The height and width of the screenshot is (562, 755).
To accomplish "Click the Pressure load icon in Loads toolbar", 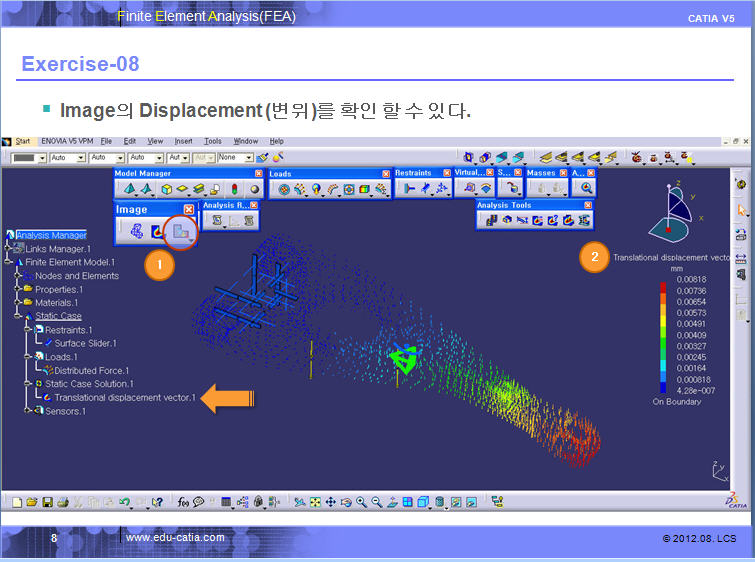I will [x=284, y=189].
